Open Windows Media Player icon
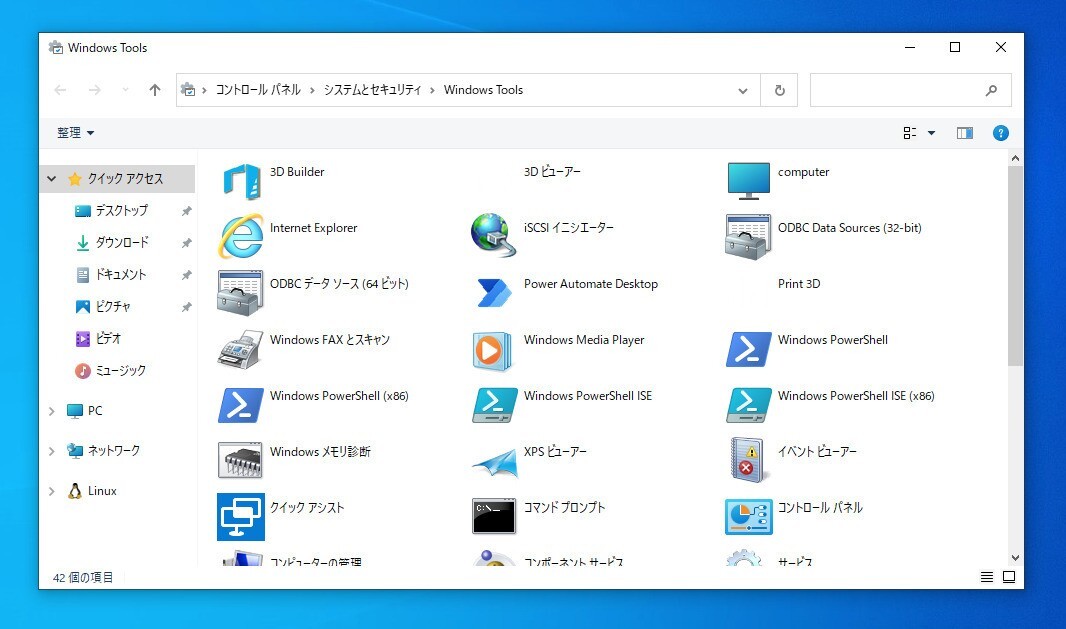 (494, 348)
